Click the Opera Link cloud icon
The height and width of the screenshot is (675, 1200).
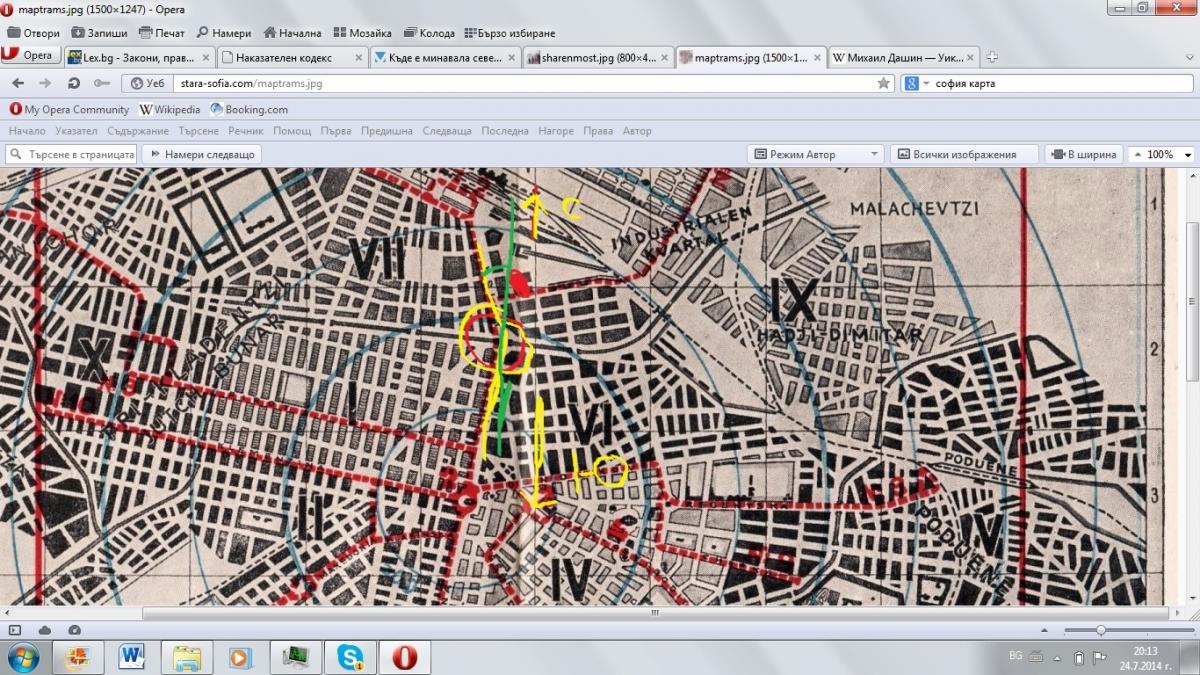(45, 630)
